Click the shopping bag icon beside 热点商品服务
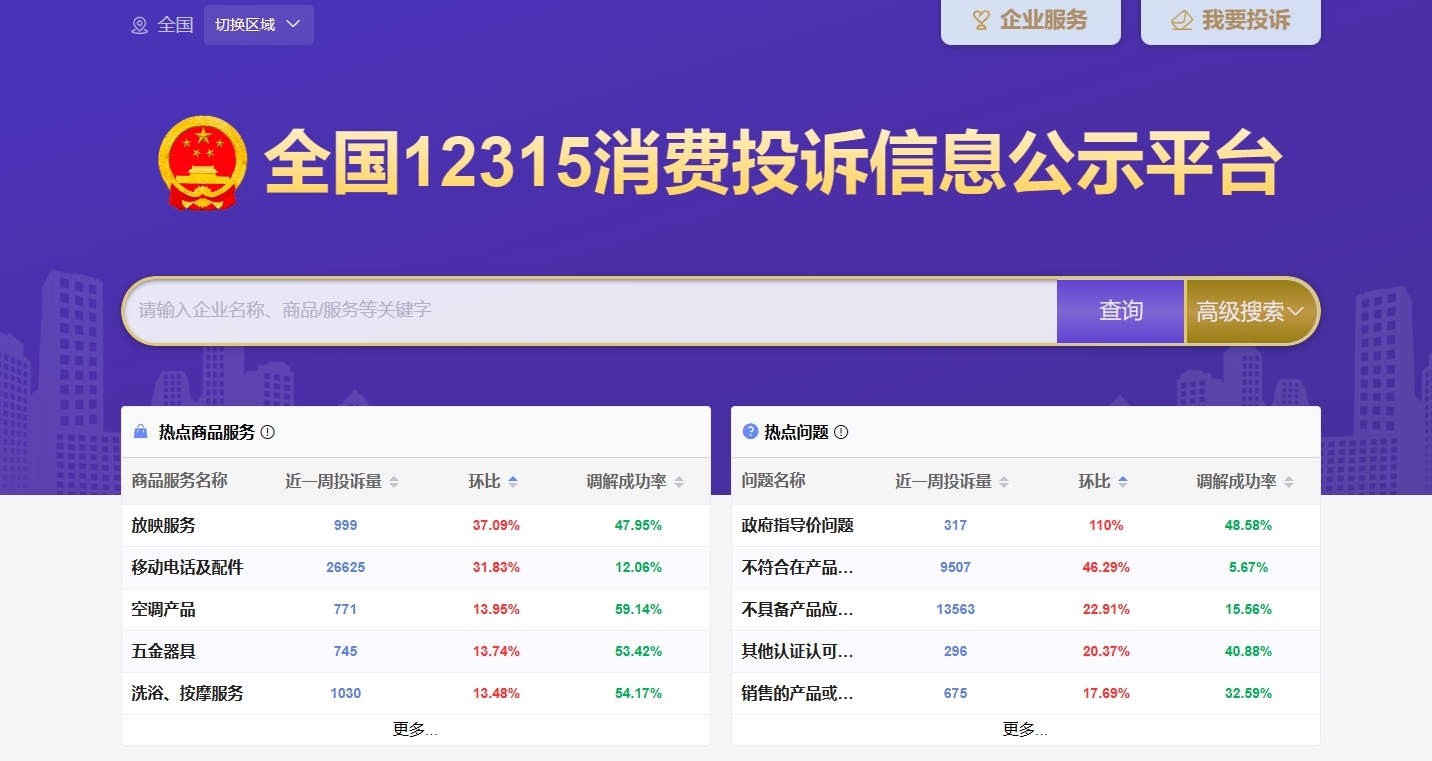This screenshot has height=761, width=1432. 141,432
